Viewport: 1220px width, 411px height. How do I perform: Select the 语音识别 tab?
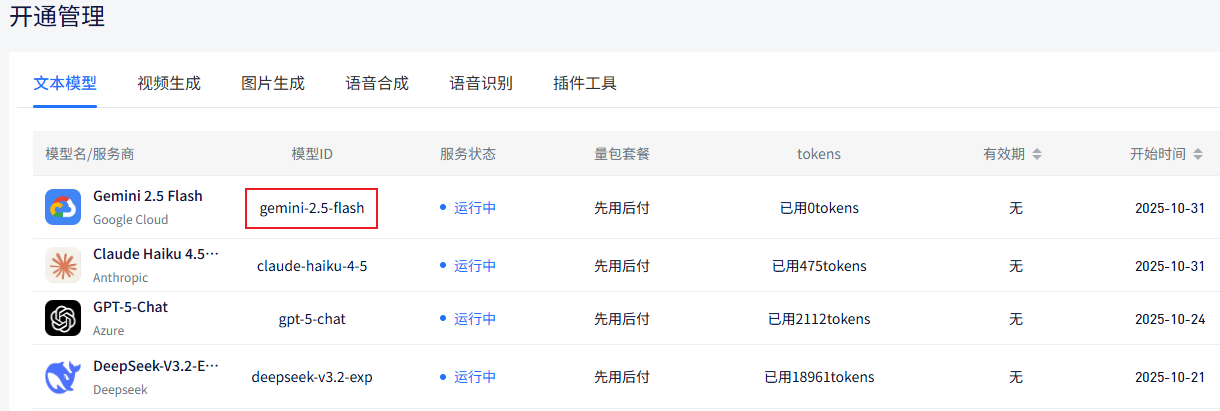pyautogui.click(x=481, y=83)
